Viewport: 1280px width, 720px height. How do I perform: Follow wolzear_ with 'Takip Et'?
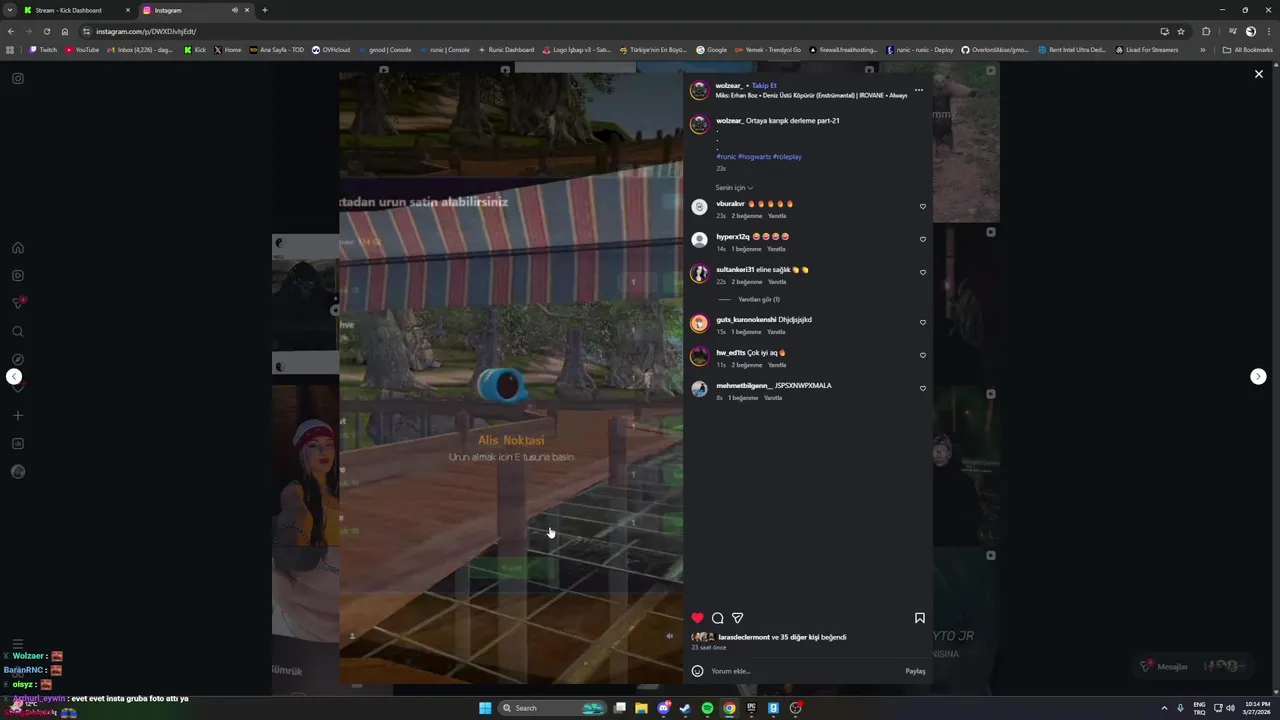point(764,86)
